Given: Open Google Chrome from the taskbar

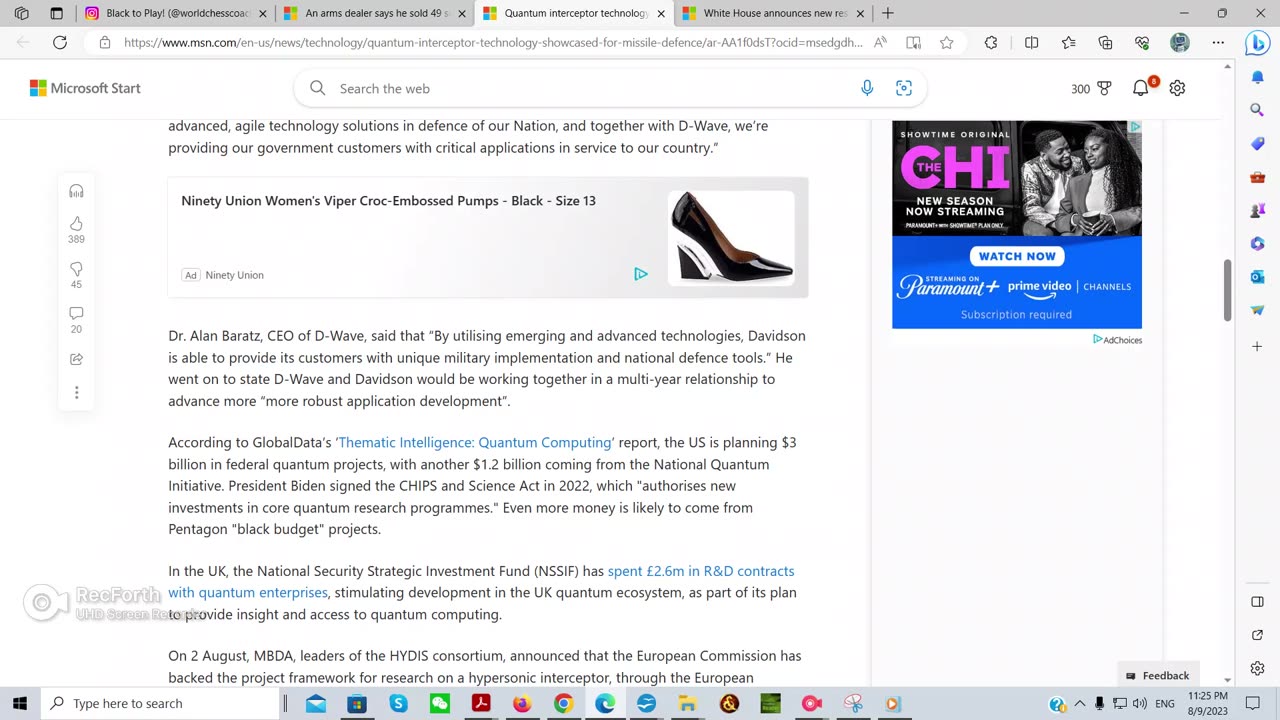Looking at the screenshot, I should tap(563, 704).
